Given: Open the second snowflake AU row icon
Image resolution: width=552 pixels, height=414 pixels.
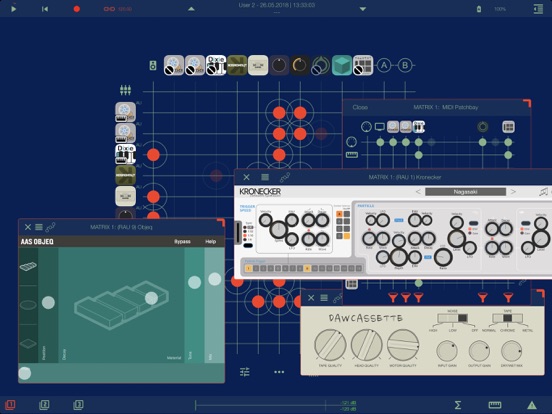Looking at the screenshot, I should pos(125,133).
